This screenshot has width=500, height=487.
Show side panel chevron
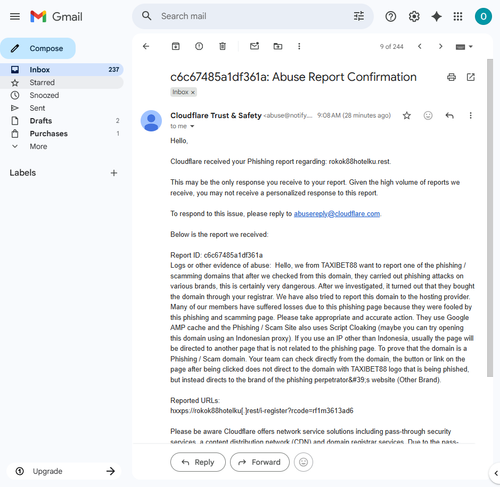(496, 473)
